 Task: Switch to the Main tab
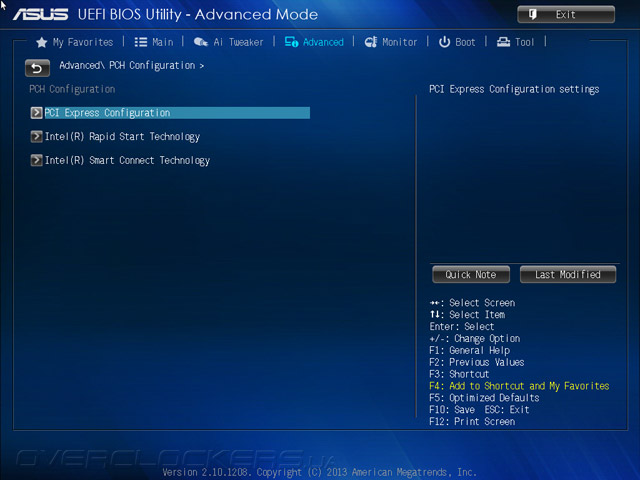[x=154, y=42]
